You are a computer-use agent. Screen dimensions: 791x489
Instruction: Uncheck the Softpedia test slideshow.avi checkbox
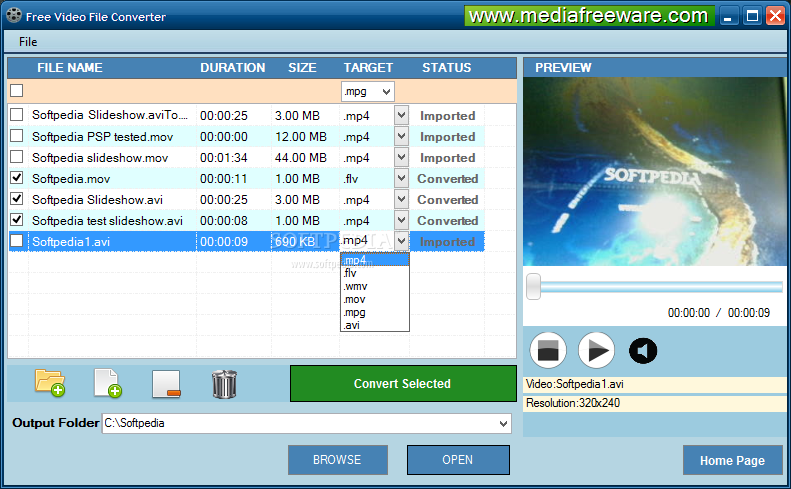coord(17,220)
